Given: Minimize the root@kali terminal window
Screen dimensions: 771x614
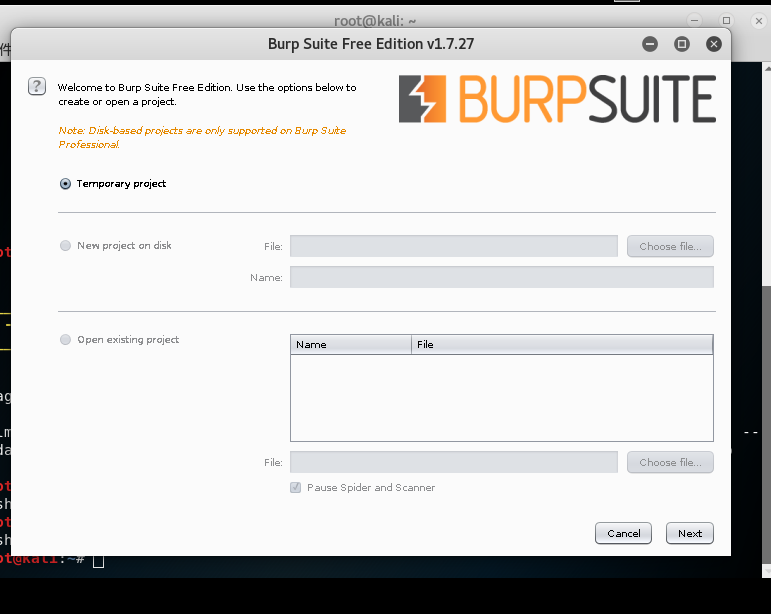Looking at the screenshot, I should click(694, 21).
